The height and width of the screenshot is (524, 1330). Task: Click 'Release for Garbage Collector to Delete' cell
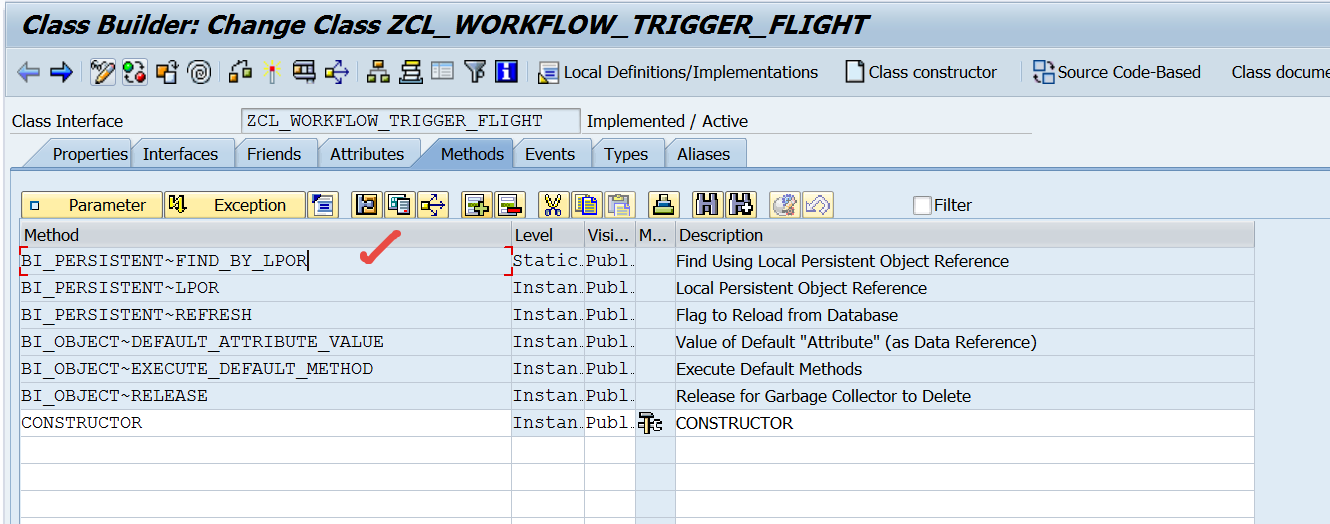pyautogui.click(x=965, y=396)
